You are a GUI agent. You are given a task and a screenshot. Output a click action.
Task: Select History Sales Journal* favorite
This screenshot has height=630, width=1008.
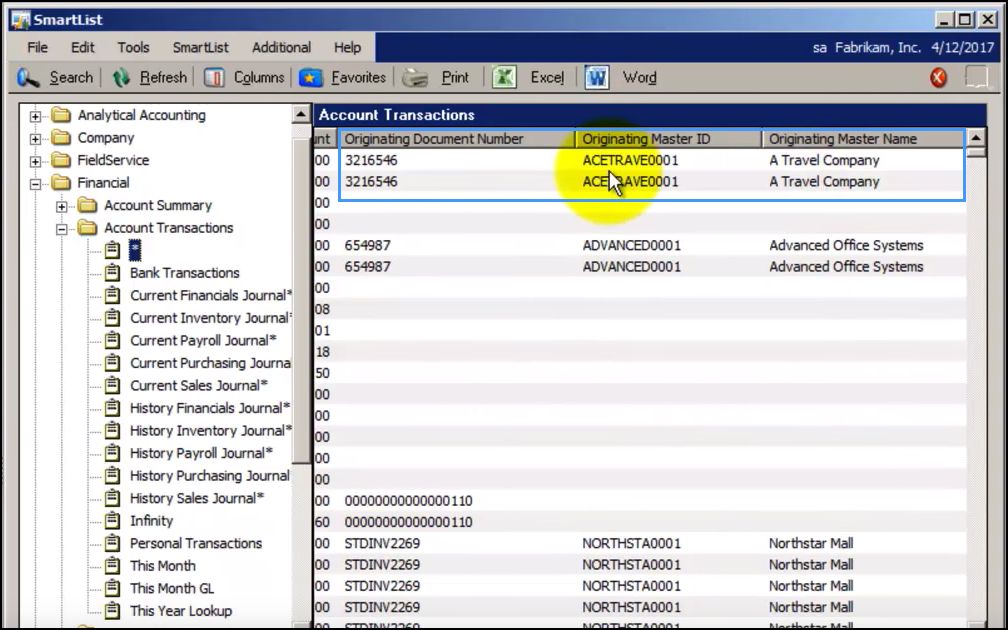pos(197,498)
